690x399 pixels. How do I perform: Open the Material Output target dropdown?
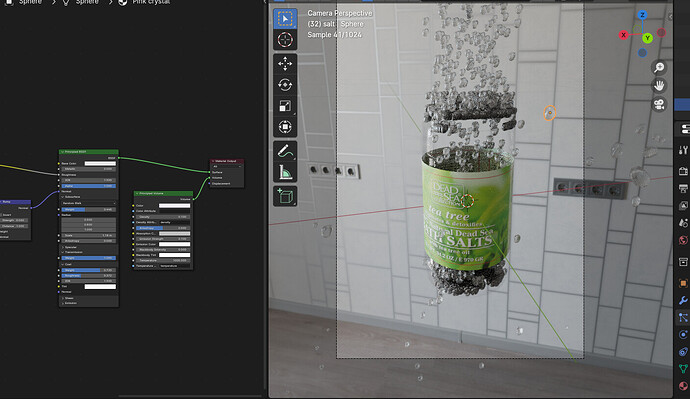[227, 167]
